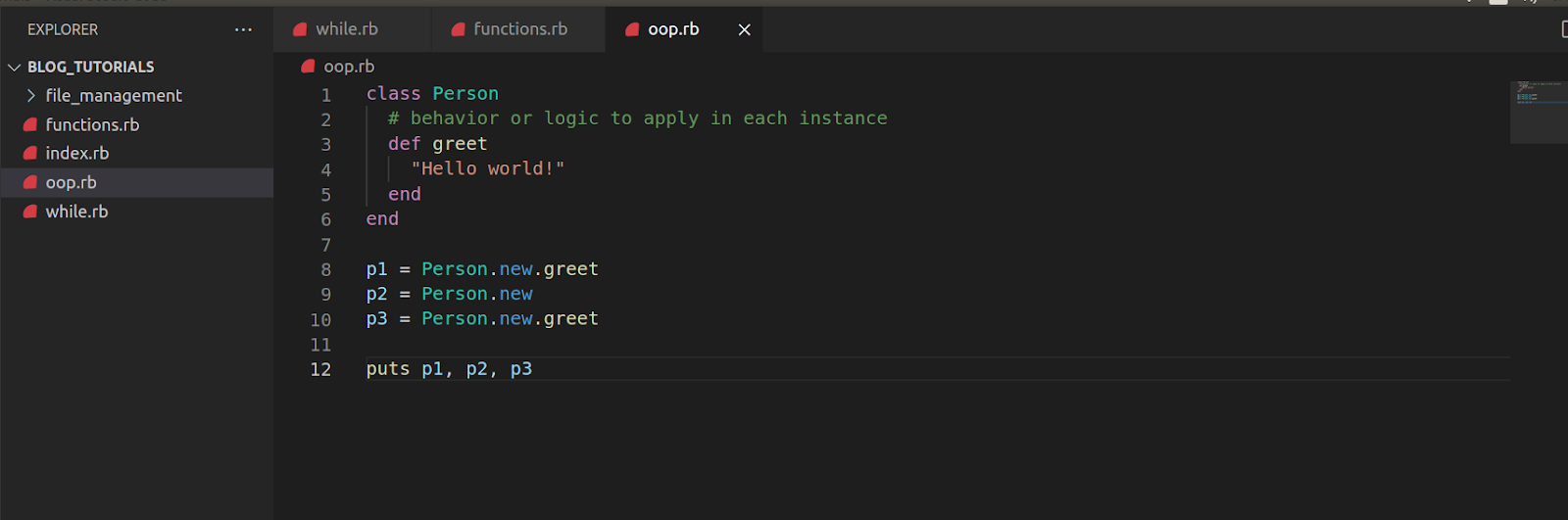Viewport: 1568px width, 520px height.
Task: Click 'p2 = Person.new' line
Action: coord(449,294)
